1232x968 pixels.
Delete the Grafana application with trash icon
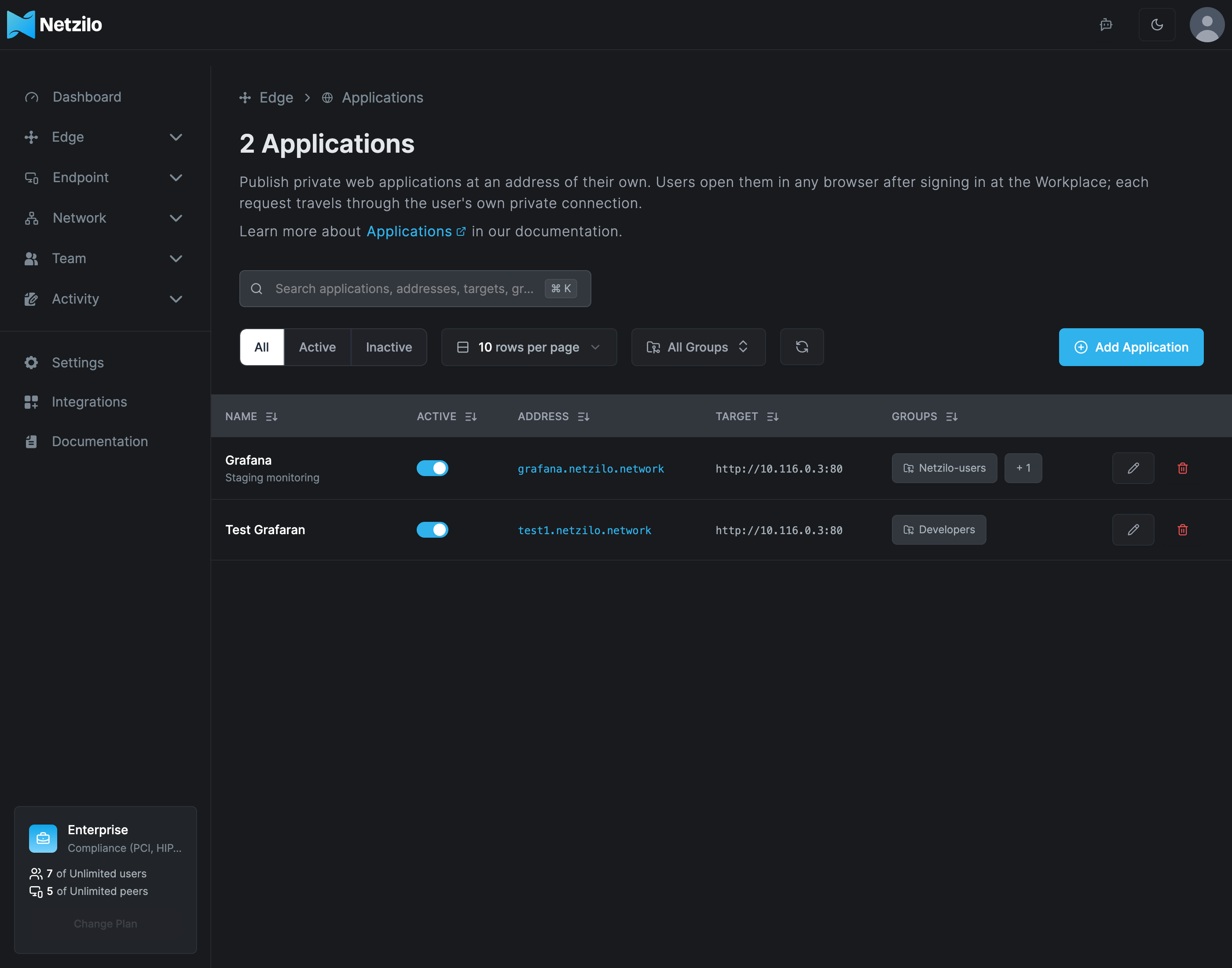coord(1182,468)
